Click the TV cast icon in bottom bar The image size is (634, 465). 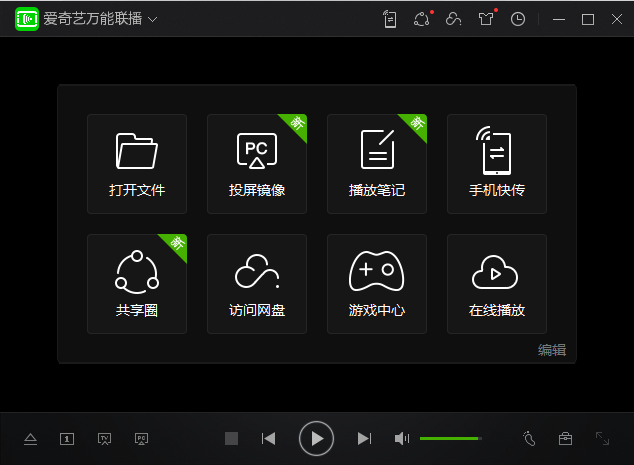(104, 439)
